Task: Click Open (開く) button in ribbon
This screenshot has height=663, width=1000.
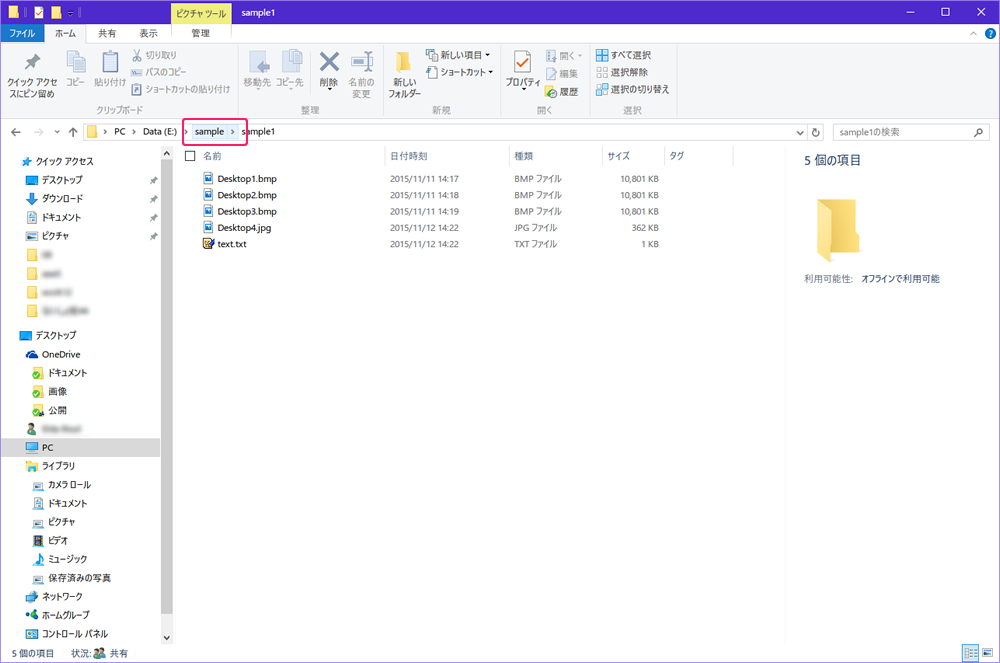Action: 564,55
